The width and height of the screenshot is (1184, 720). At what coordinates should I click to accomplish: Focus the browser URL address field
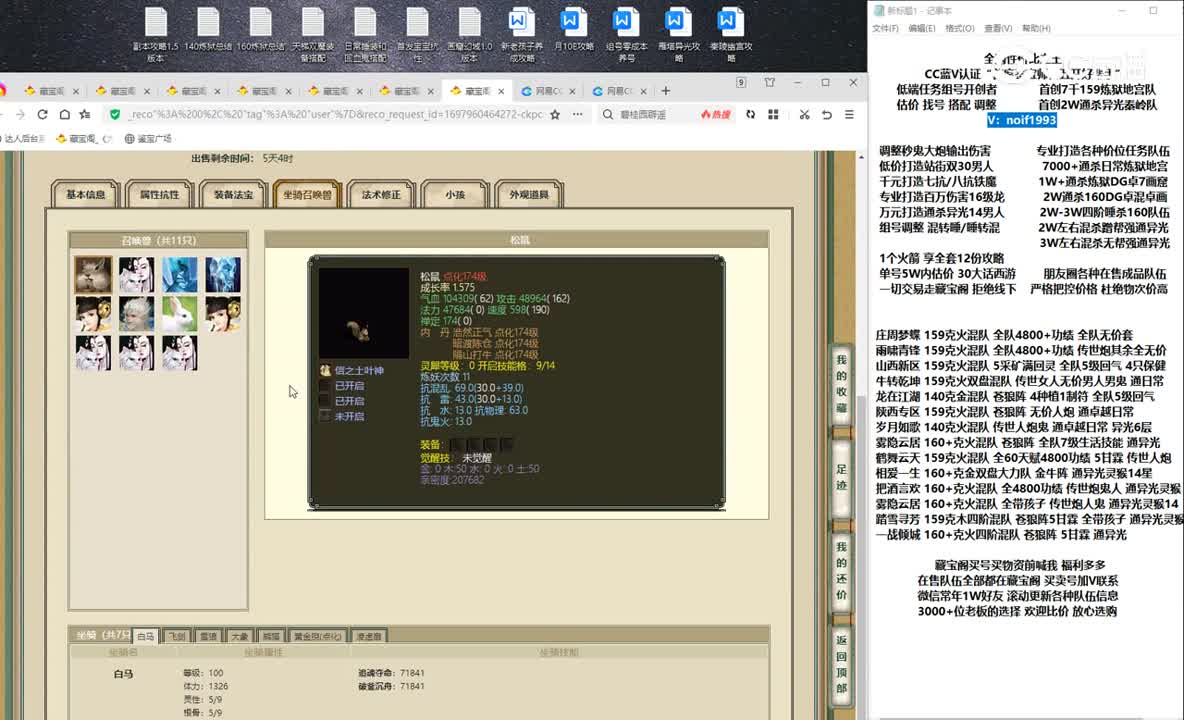(x=335, y=115)
